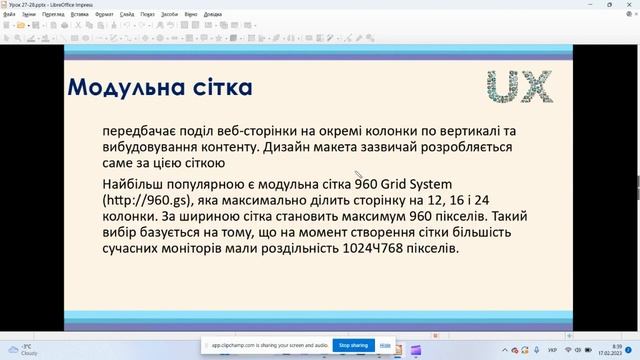The image size is (640, 360).
Task: Open the weather widget on taskbar
Action: 23,350
